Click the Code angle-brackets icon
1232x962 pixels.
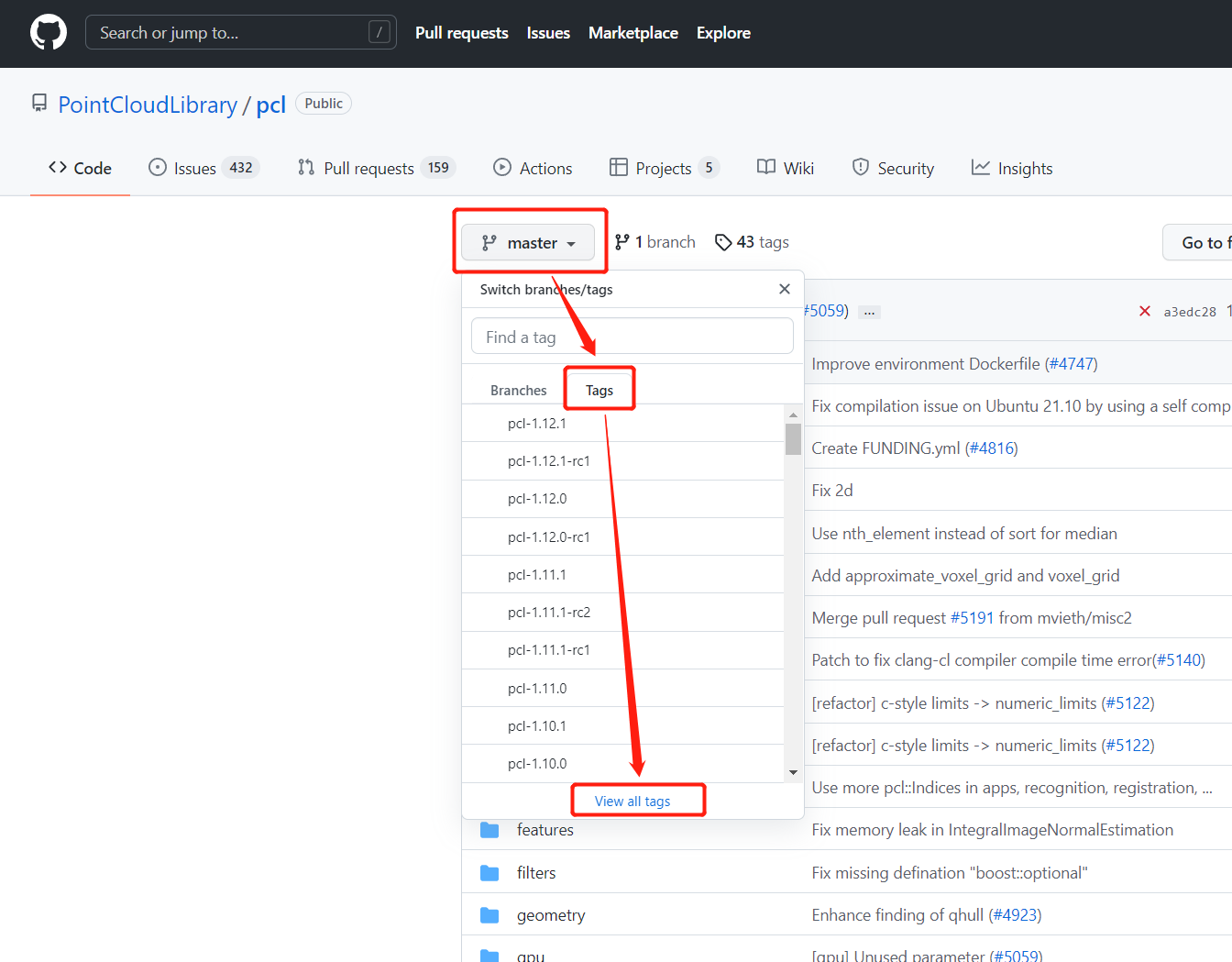pos(58,167)
